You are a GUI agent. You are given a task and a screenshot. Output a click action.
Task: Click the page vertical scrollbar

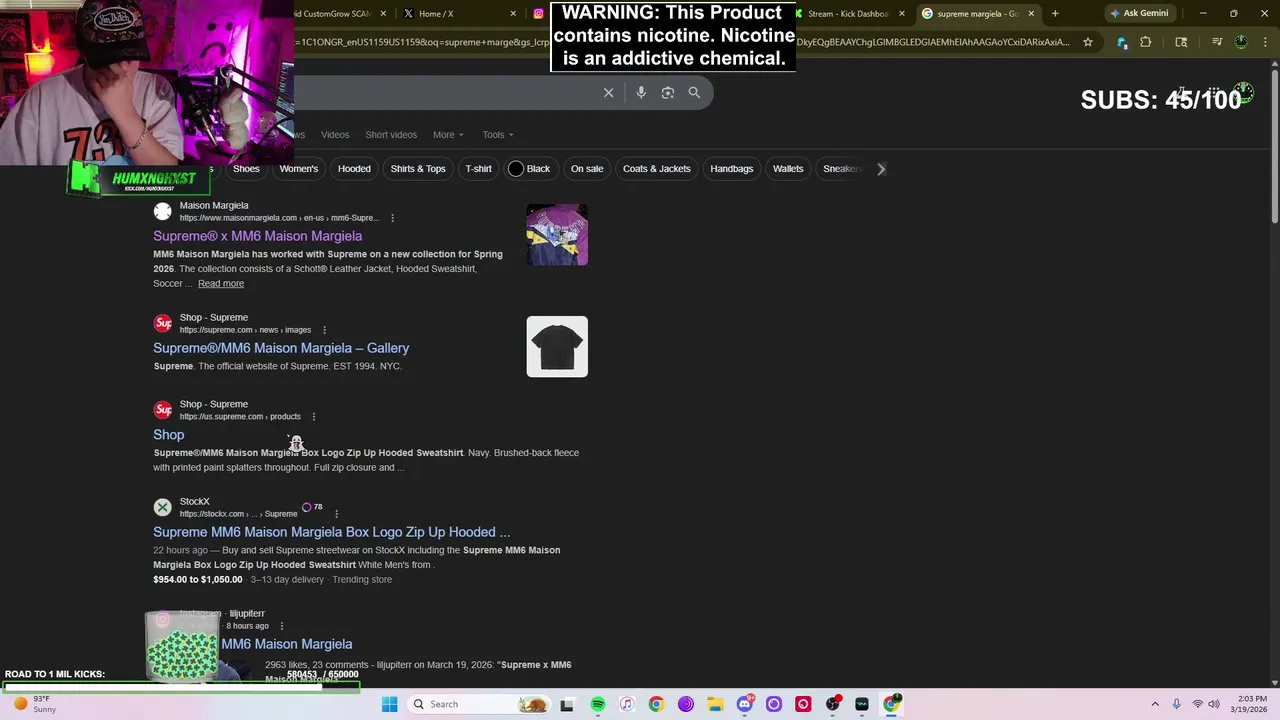click(1274, 142)
